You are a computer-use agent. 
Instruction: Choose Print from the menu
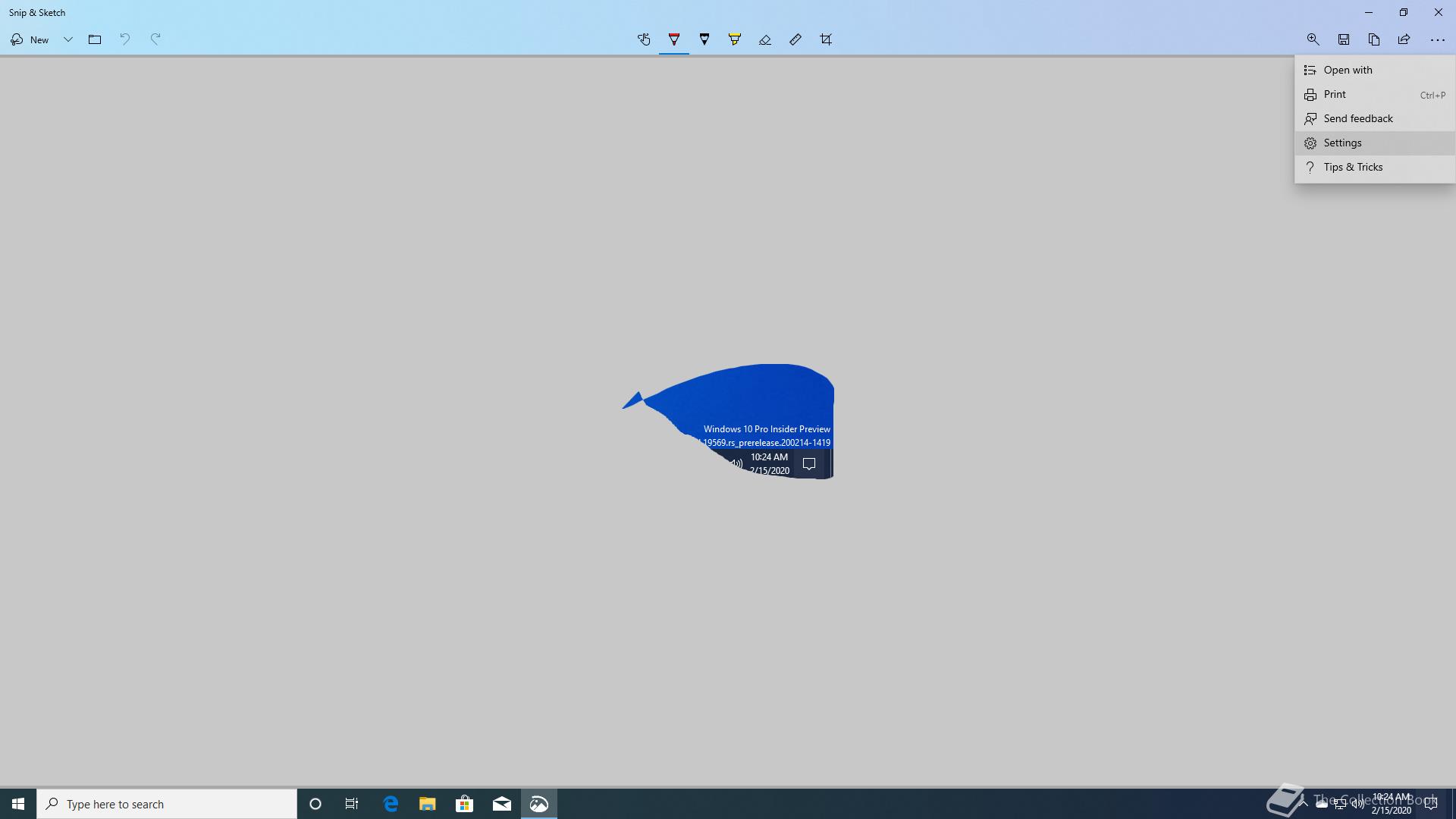[x=1375, y=94]
